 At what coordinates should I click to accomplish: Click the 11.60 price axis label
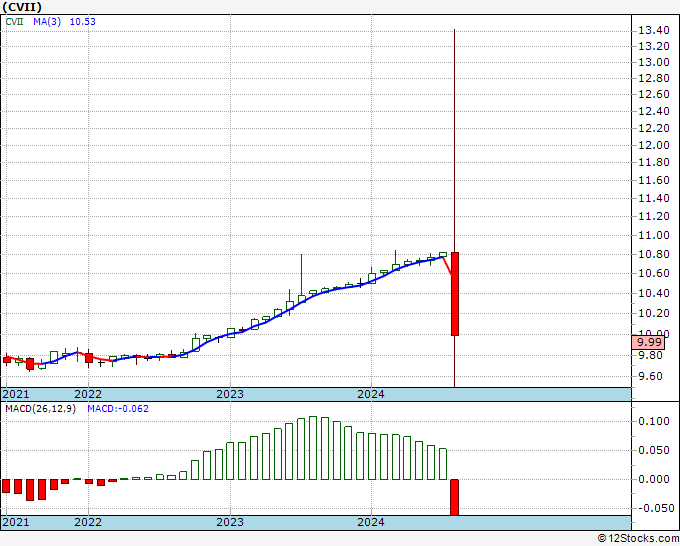[x=654, y=180]
